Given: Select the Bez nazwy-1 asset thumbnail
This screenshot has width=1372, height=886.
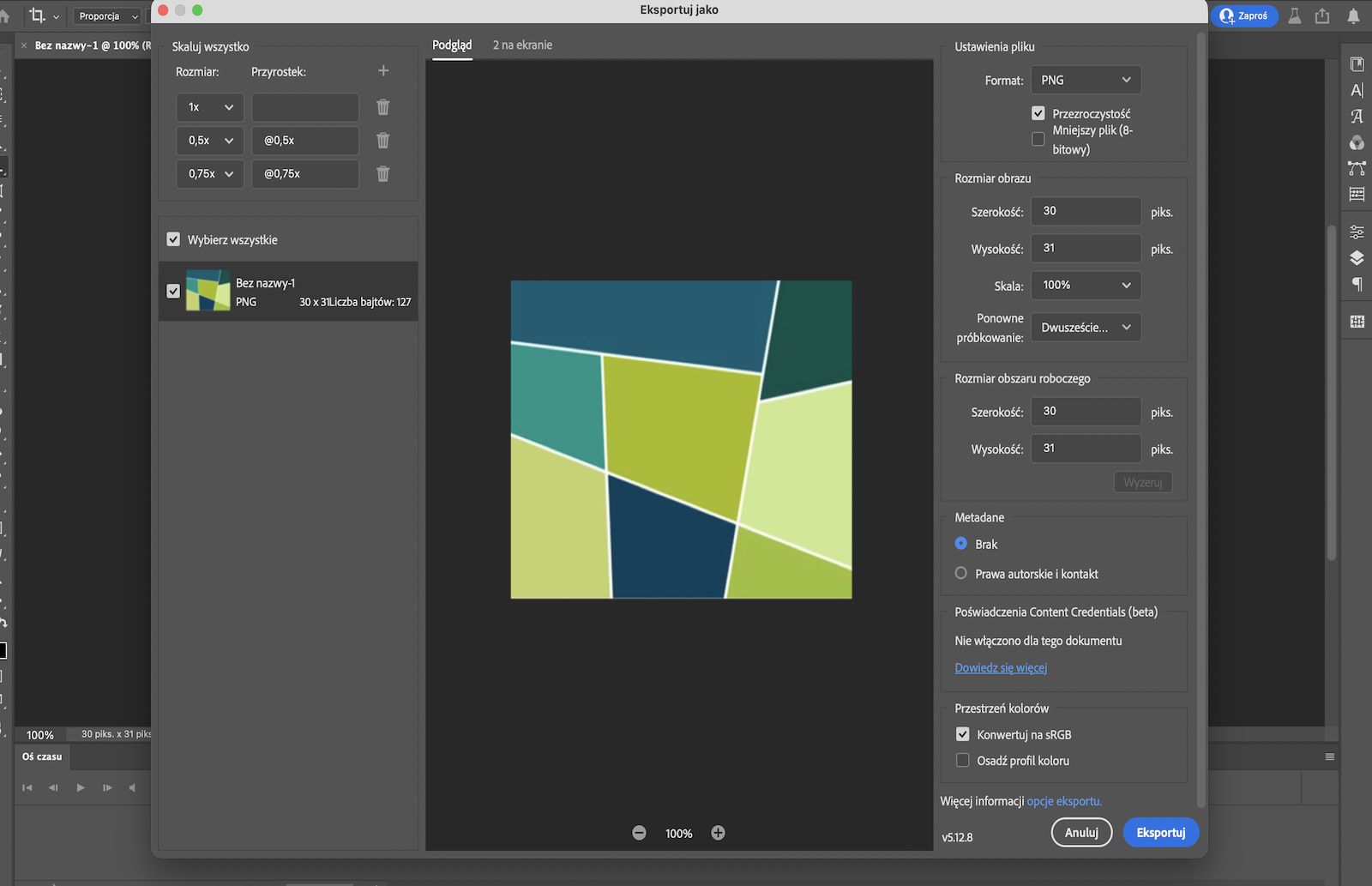Looking at the screenshot, I should [x=208, y=292].
